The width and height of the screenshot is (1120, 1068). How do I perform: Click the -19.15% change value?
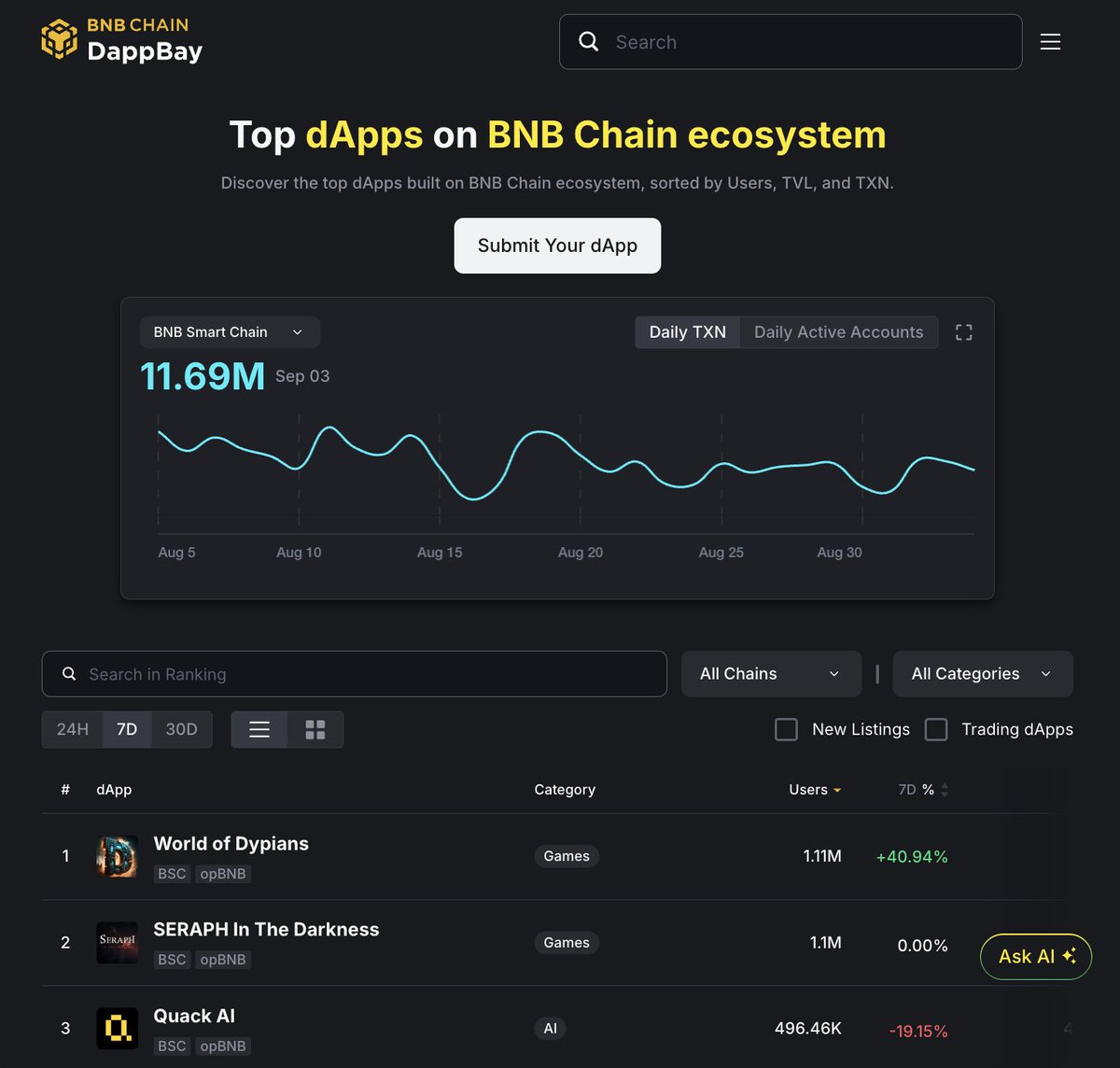point(918,1032)
